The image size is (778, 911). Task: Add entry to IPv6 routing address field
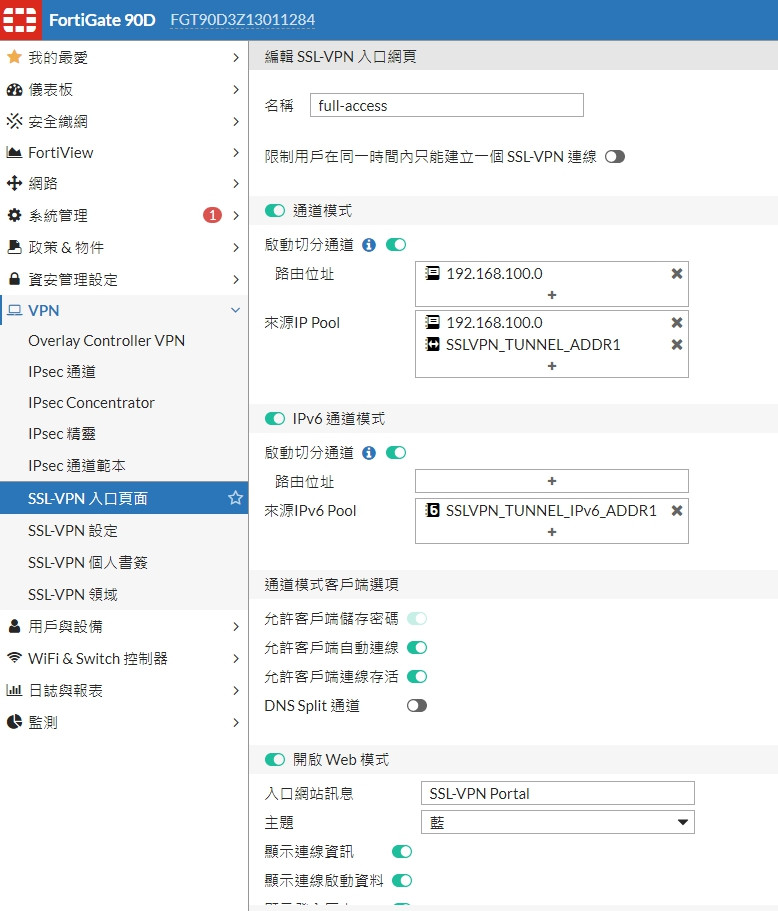coord(552,481)
